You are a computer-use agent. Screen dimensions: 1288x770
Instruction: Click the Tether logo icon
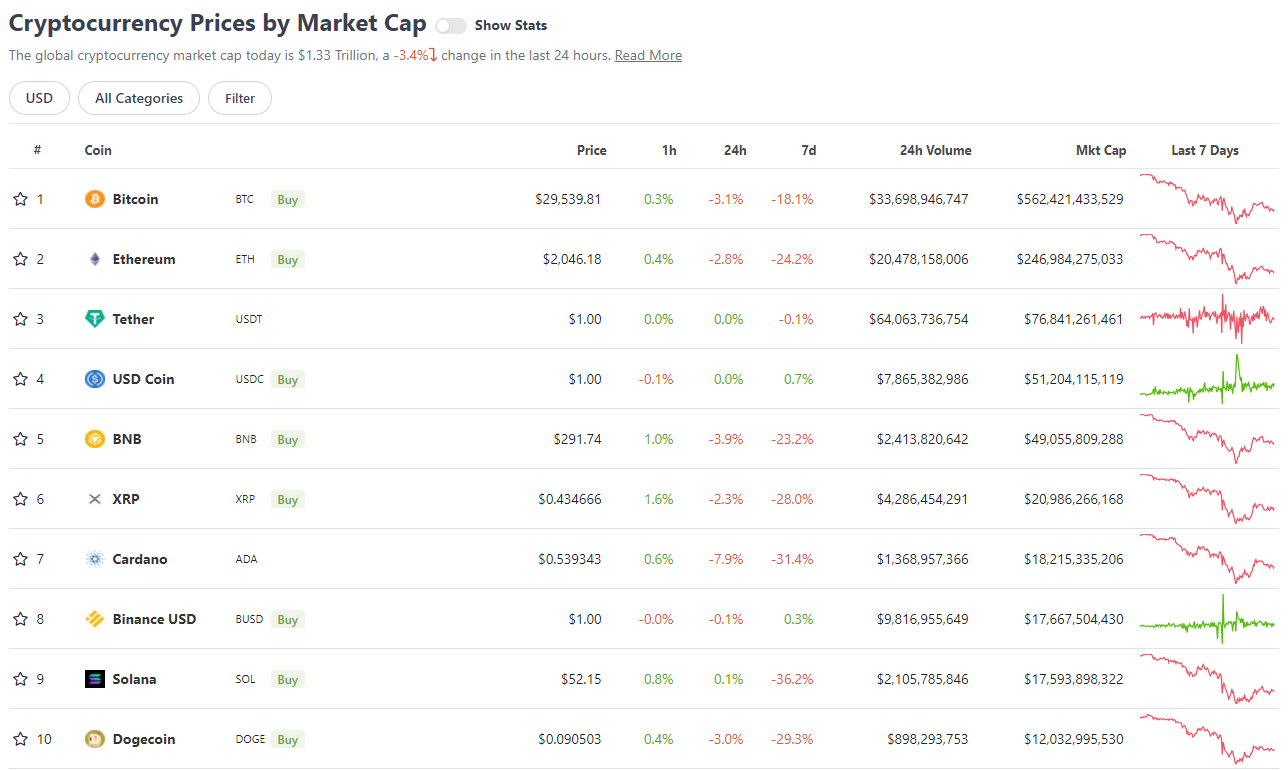point(95,319)
